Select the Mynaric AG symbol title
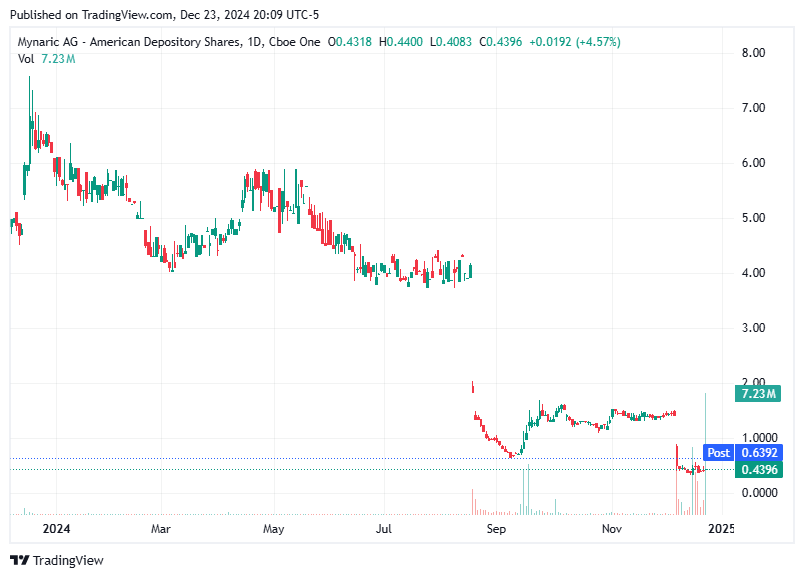This screenshot has height=578, width=804. (169, 42)
